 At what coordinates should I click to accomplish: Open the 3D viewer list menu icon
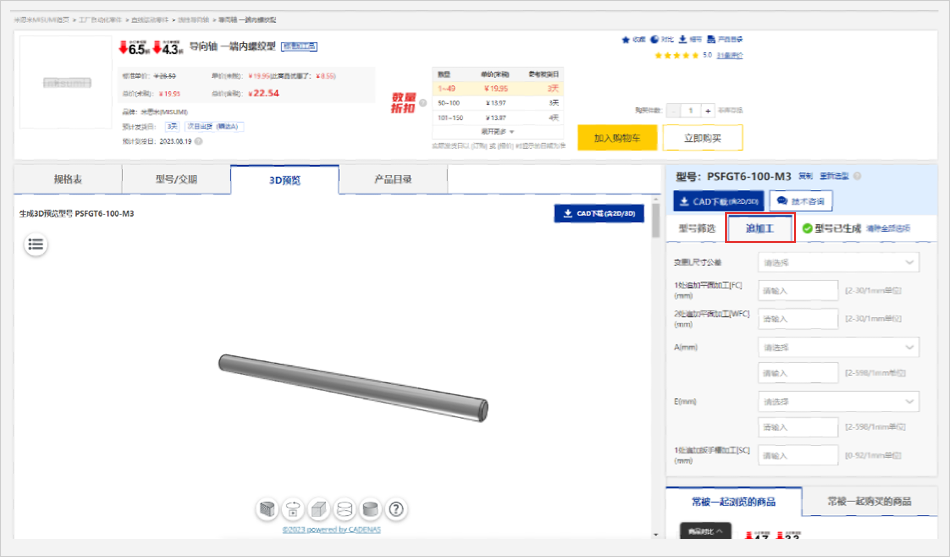click(x=36, y=244)
